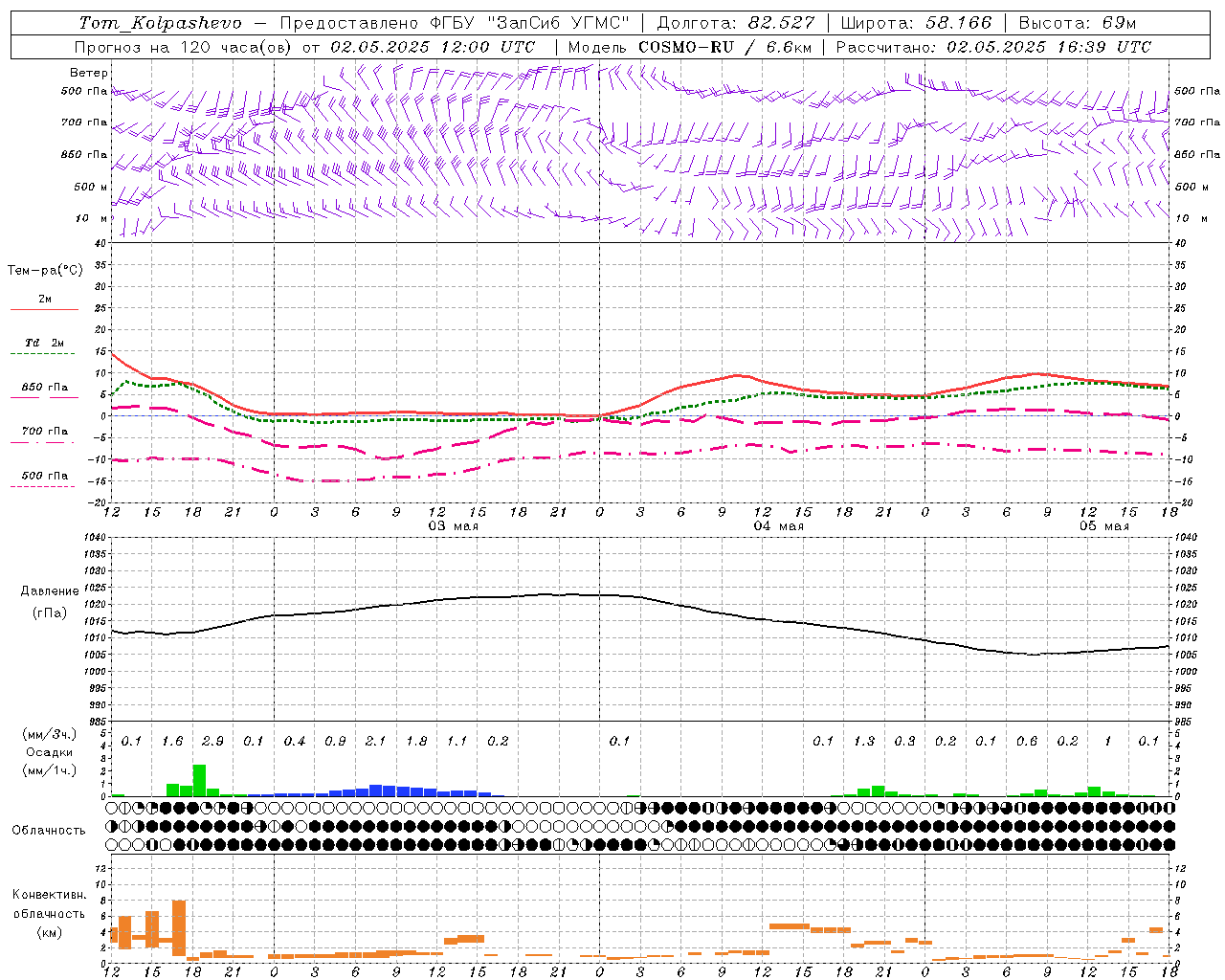Click the 10 м label left of wind panel
Image resolution: width=1225 pixels, height=980 pixels.
[x=91, y=218]
